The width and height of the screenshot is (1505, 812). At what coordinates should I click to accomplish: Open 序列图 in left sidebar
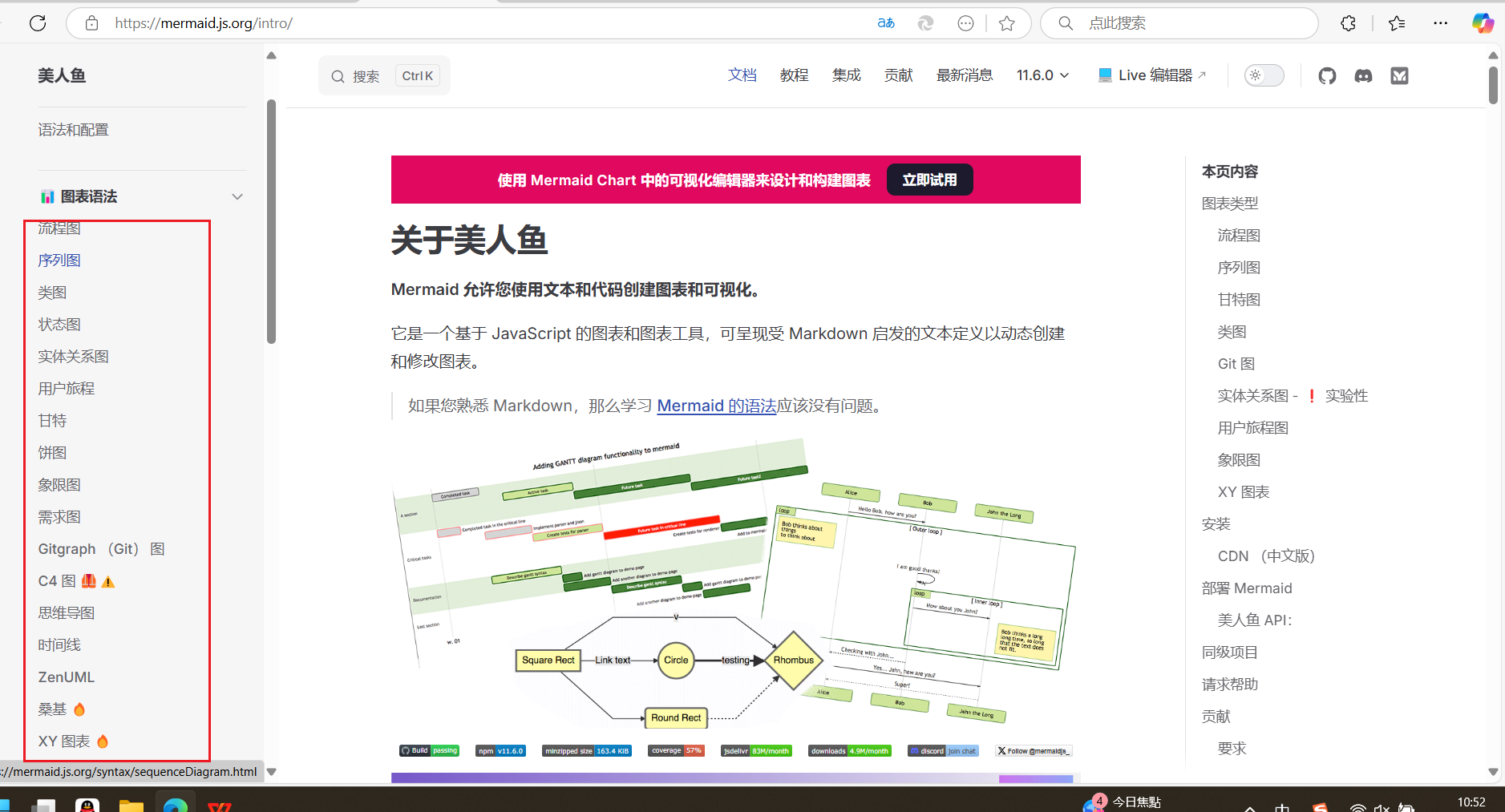[x=59, y=261]
